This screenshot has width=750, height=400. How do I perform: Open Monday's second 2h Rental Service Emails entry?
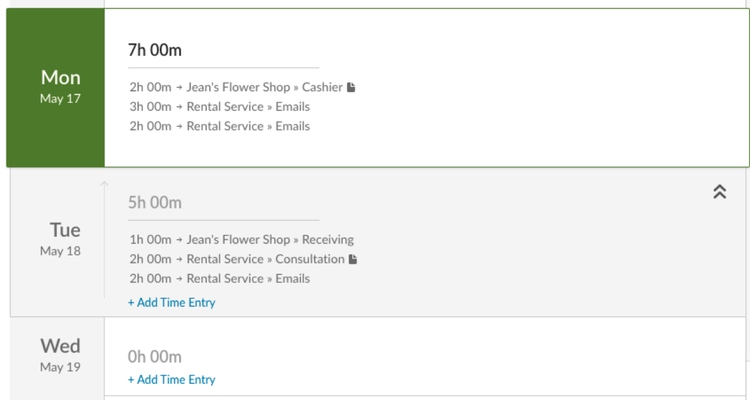coord(220,126)
